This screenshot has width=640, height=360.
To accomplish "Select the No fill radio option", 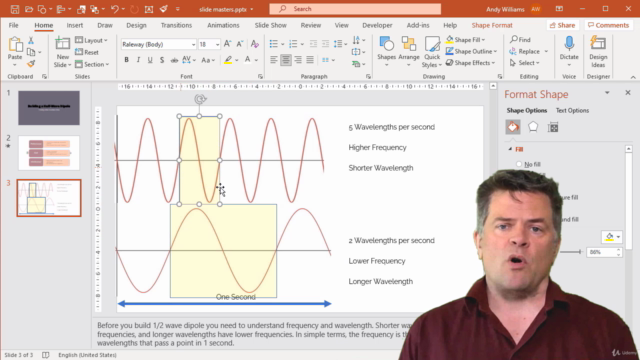I will 519,164.
